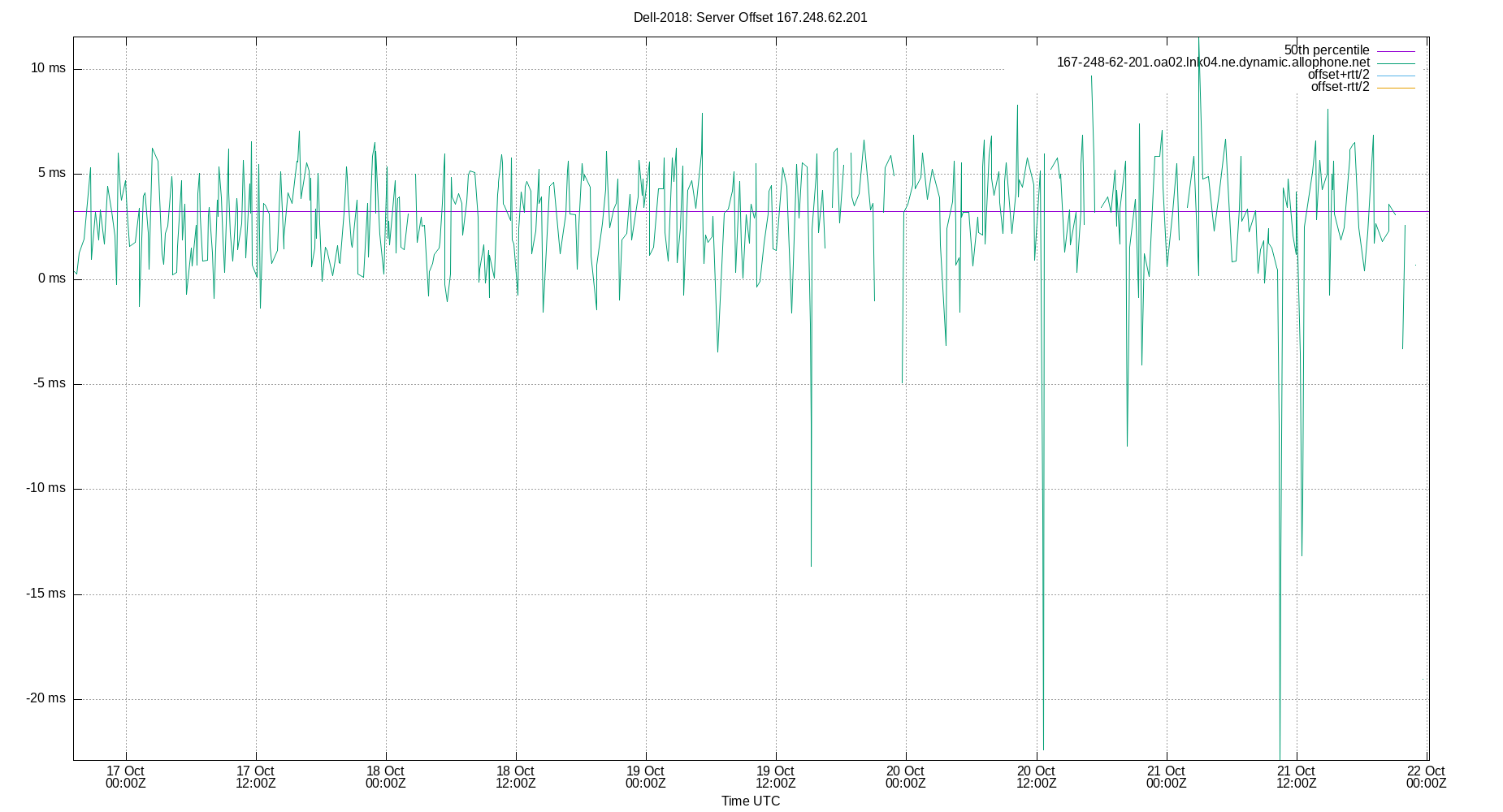Click the '22 Oct 00:00Z' x-axis label
The image size is (1503, 812).
(x=1426, y=777)
